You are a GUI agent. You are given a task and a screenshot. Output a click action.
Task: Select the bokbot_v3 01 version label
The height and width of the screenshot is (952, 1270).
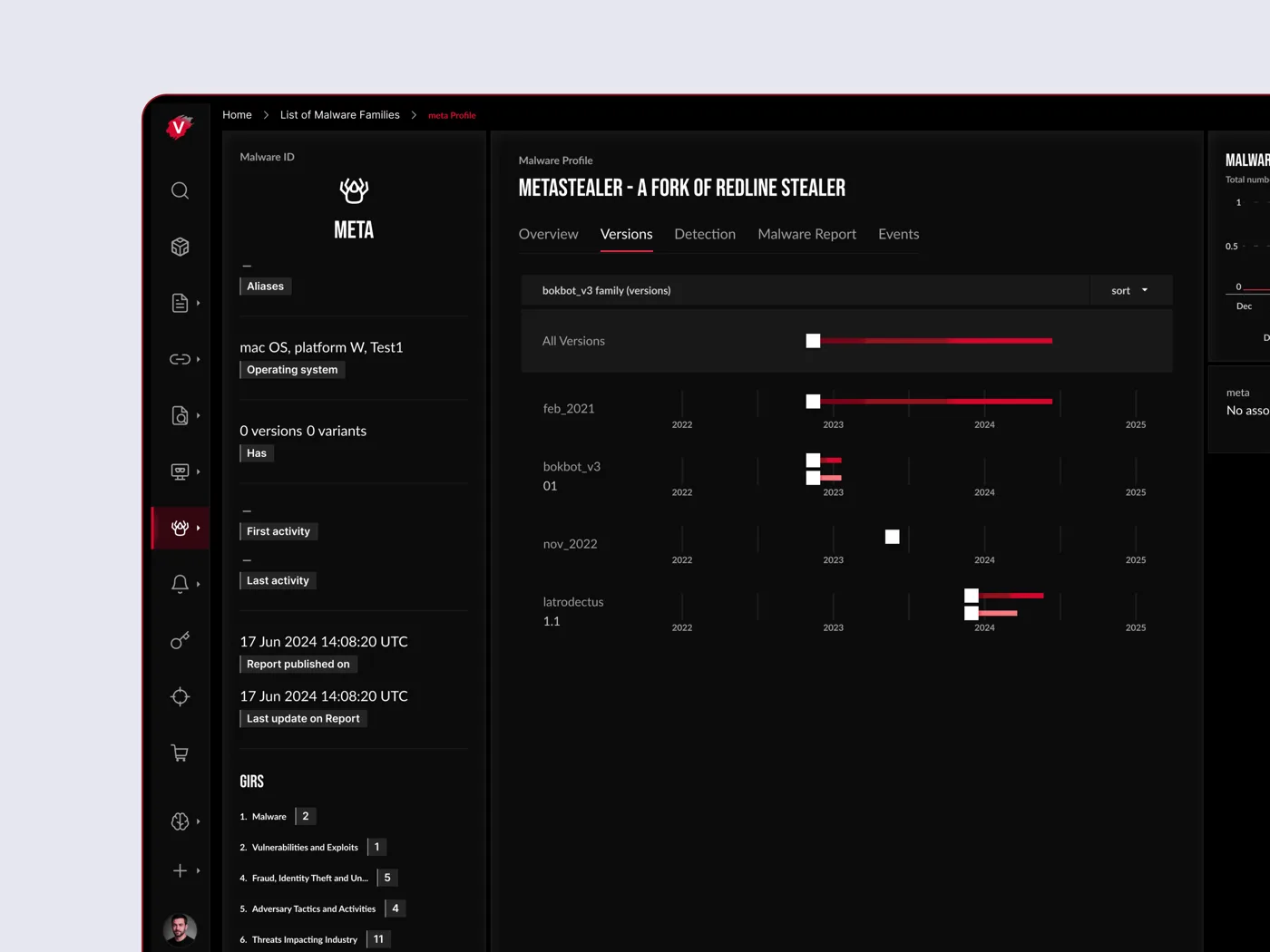click(571, 476)
